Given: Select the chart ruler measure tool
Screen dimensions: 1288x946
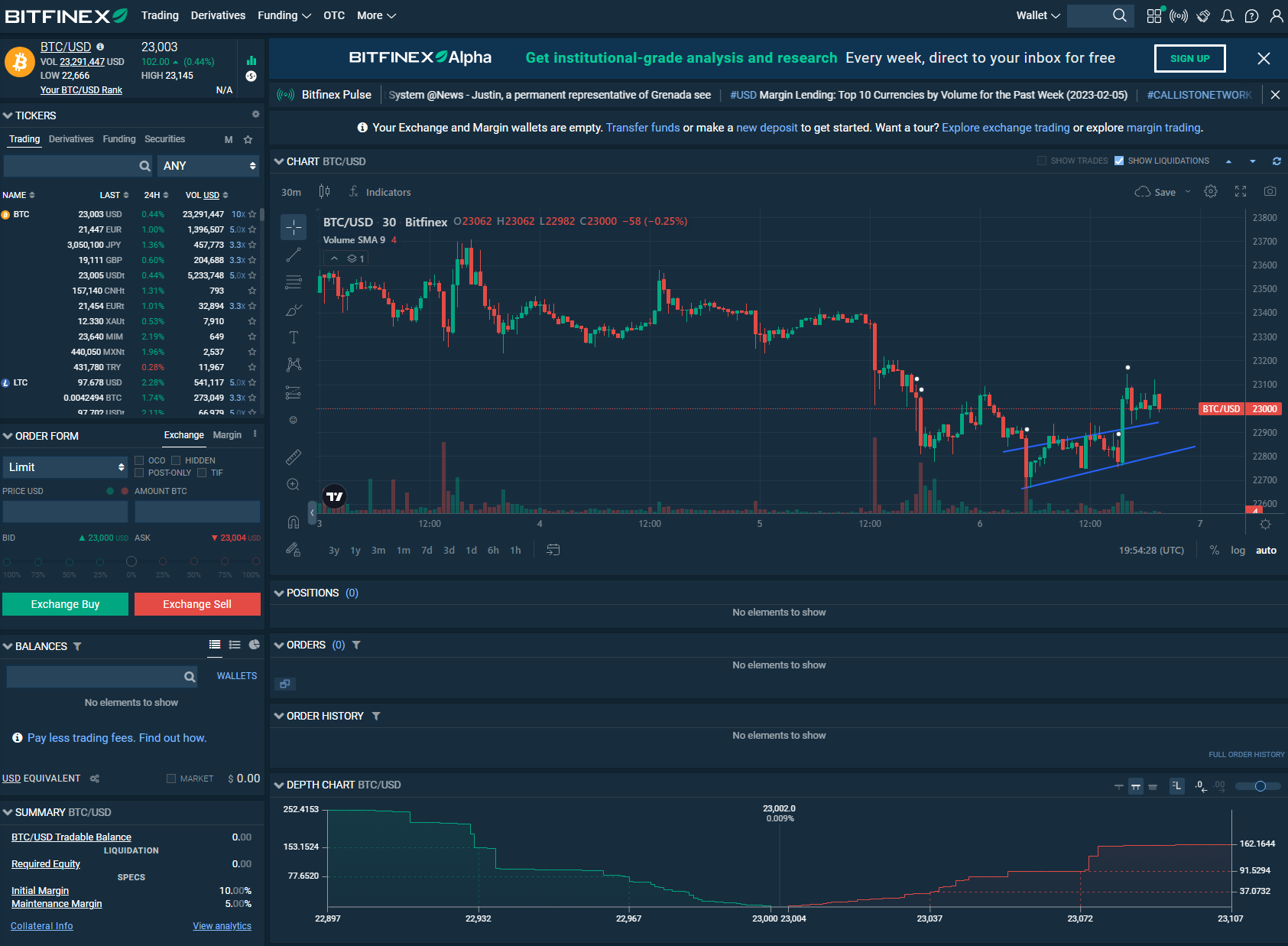Looking at the screenshot, I should (x=294, y=457).
